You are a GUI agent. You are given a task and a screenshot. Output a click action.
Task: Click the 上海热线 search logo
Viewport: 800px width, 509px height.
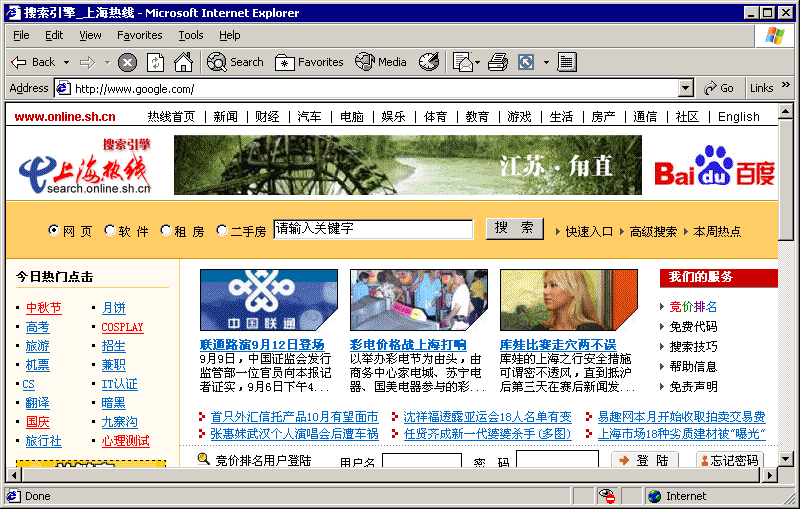[86, 167]
